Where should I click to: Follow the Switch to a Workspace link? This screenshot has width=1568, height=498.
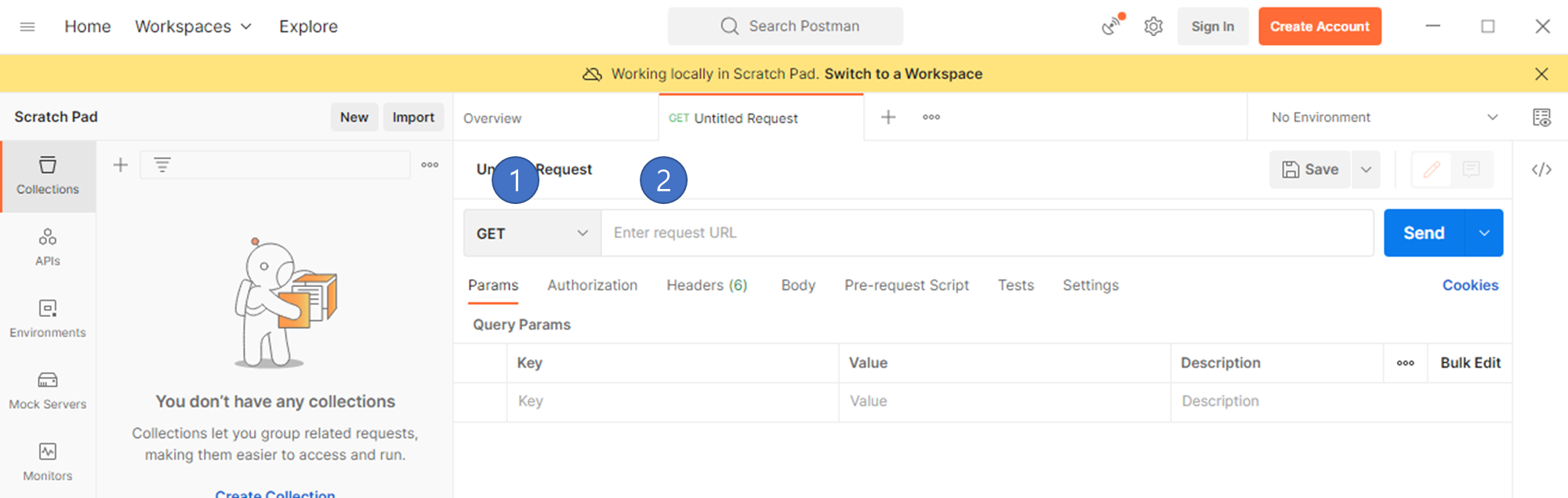903,74
